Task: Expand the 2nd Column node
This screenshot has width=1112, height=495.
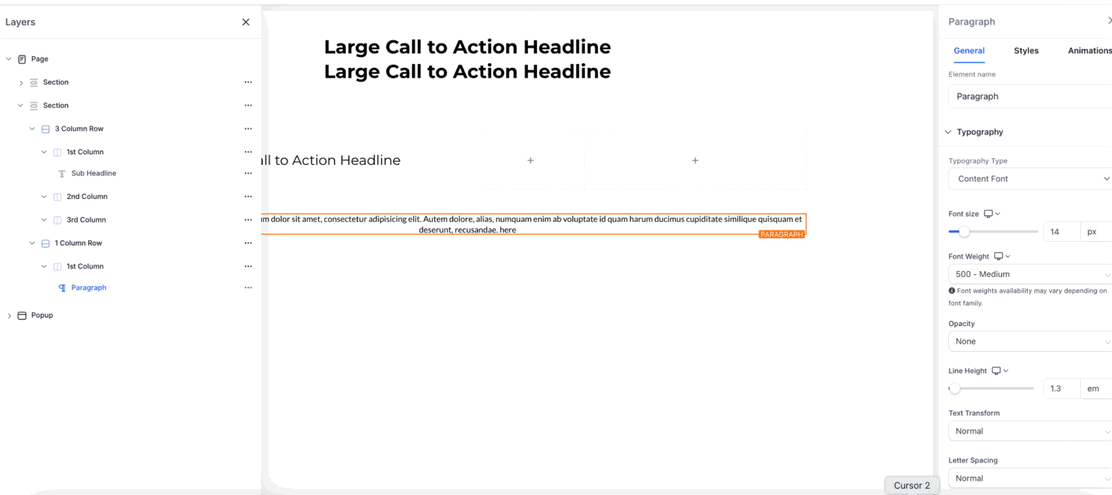Action: [x=44, y=196]
